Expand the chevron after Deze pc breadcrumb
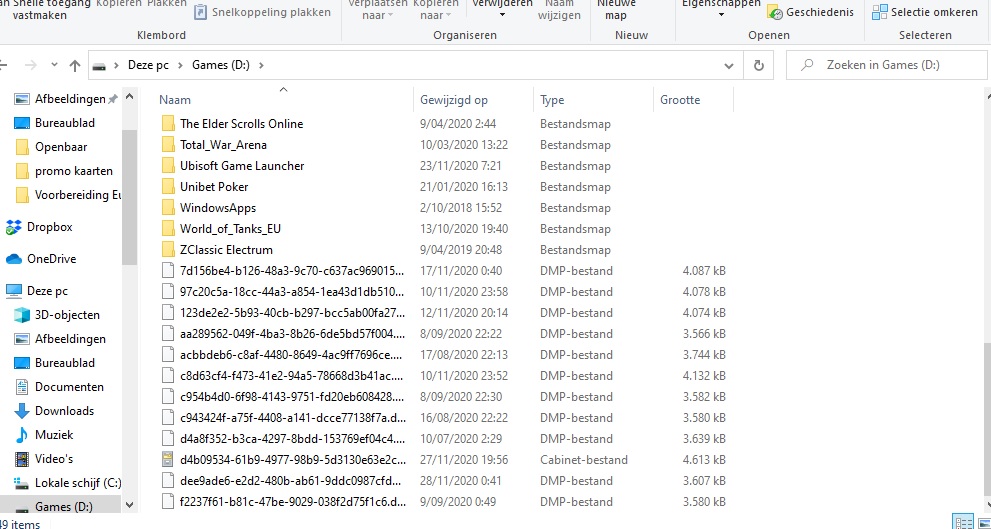 180,65
